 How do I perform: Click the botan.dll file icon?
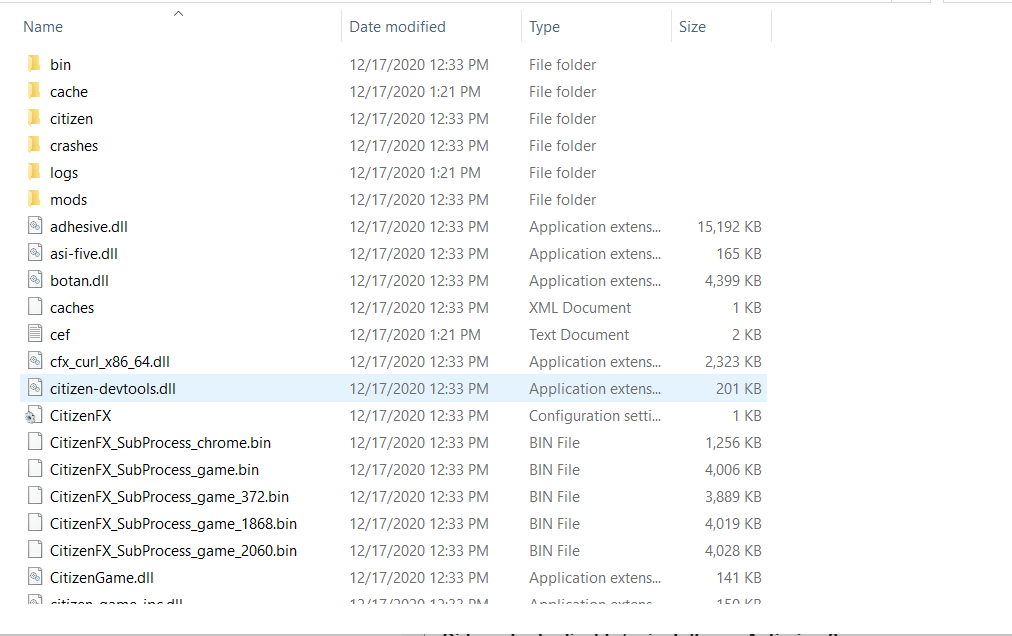pyautogui.click(x=35, y=280)
